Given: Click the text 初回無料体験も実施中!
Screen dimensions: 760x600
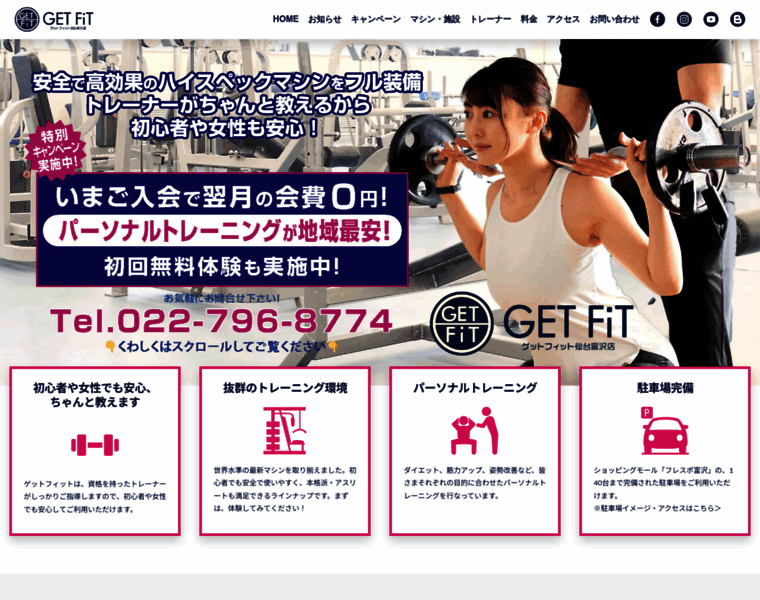Looking at the screenshot, I should 222,266.
